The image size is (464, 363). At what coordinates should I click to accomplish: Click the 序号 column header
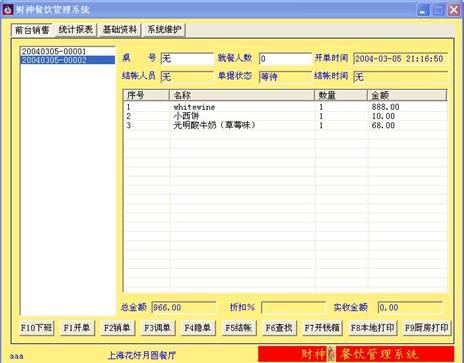coord(146,95)
